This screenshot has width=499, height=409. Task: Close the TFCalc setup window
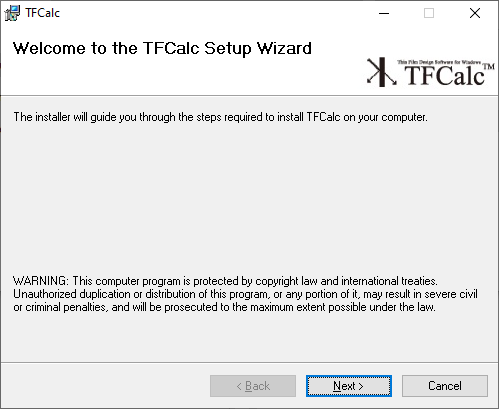click(x=475, y=13)
